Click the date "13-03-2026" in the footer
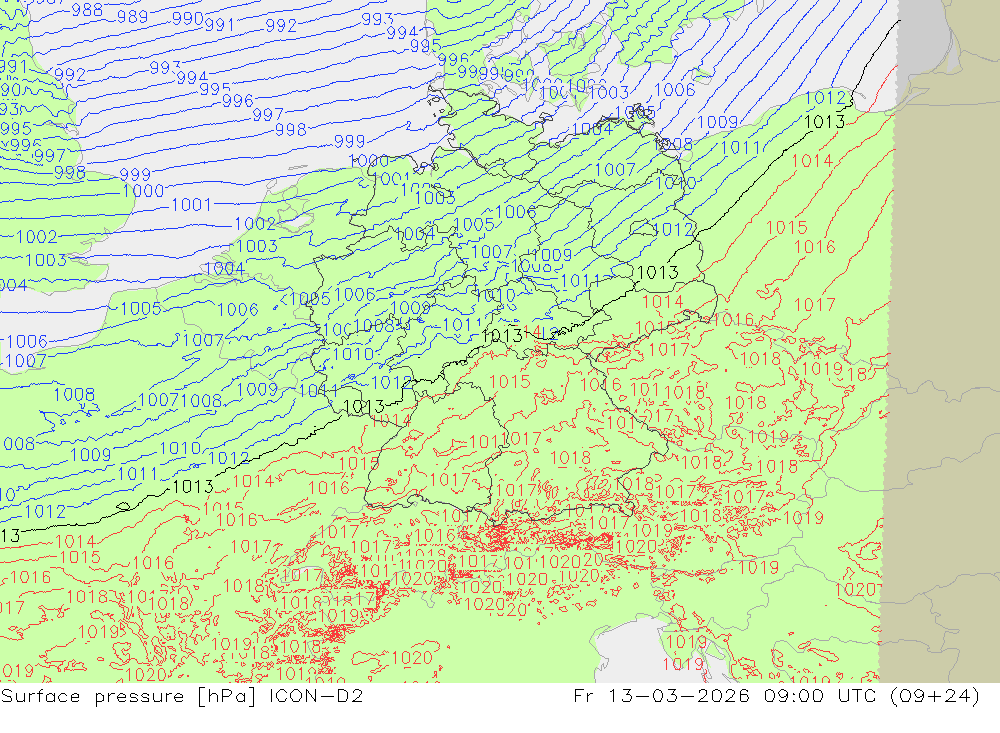The image size is (1000, 733). click(x=679, y=695)
